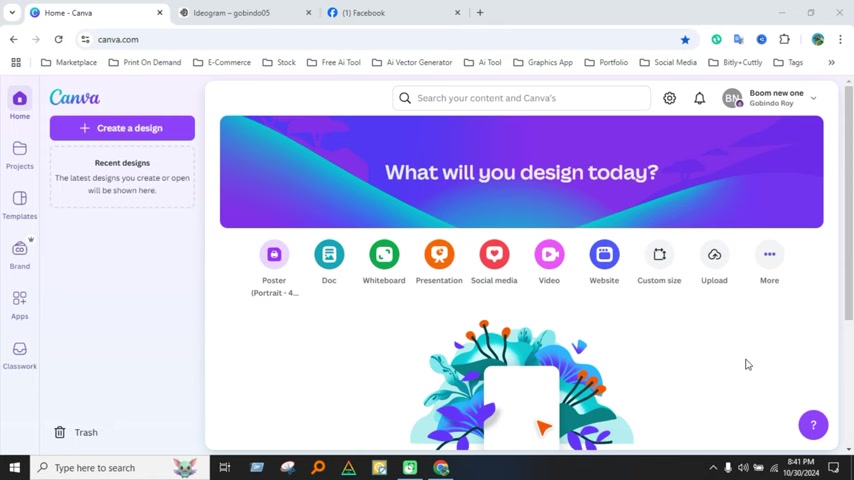Open the Portfolio bookmarks folder
The image size is (854, 480).
[x=606, y=63]
